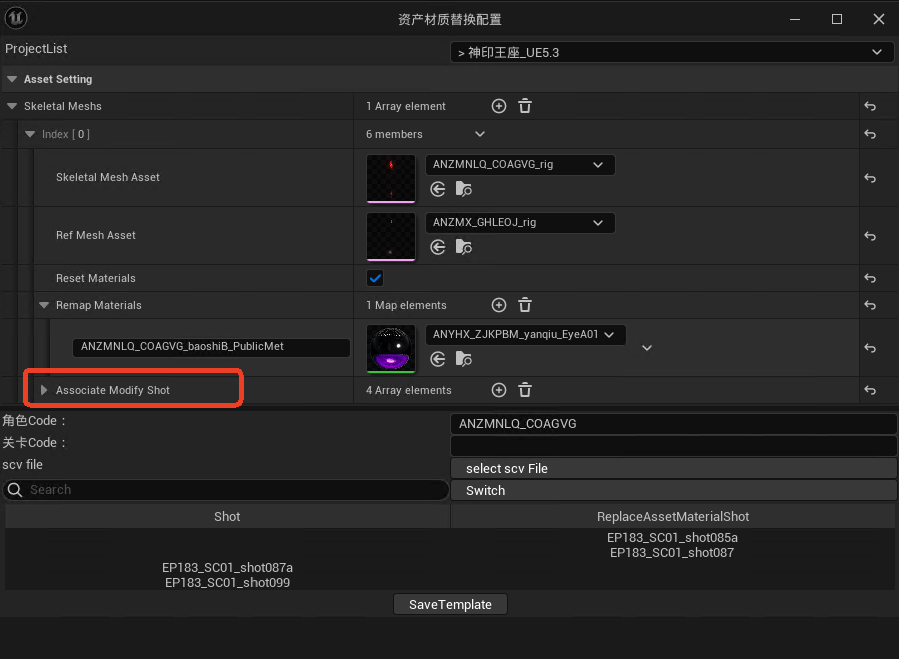This screenshot has height=659, width=899.
Task: Empty the Associate Modify Shot array
Action: click(x=525, y=390)
